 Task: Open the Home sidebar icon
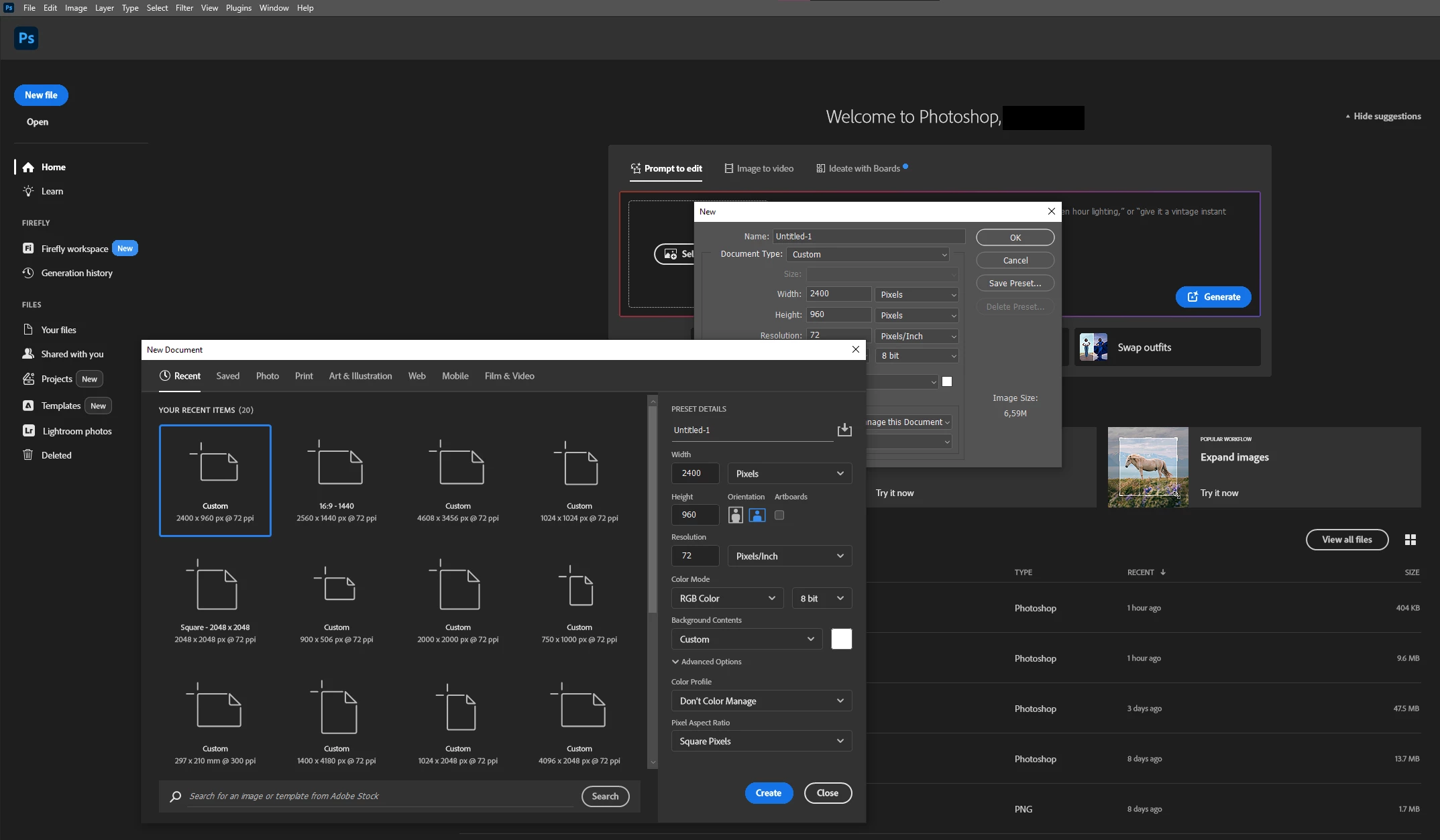click(x=28, y=167)
